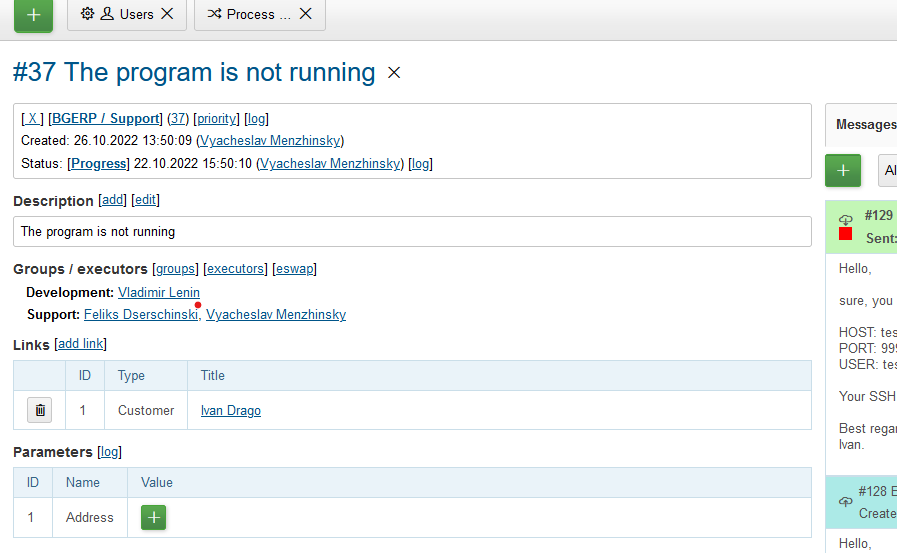Screen dimensions: 897x553
Task: Open customer Ivan Drago link
Action: click(x=230, y=410)
